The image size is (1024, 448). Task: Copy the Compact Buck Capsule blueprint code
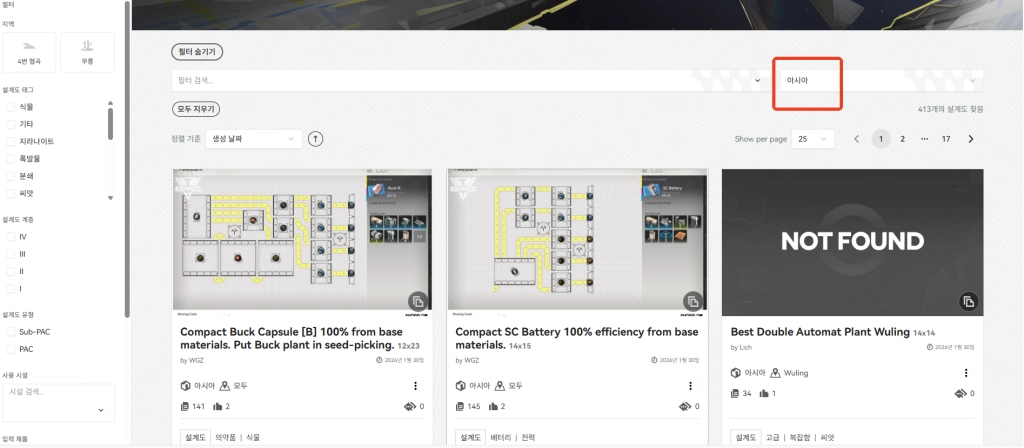click(x=417, y=301)
